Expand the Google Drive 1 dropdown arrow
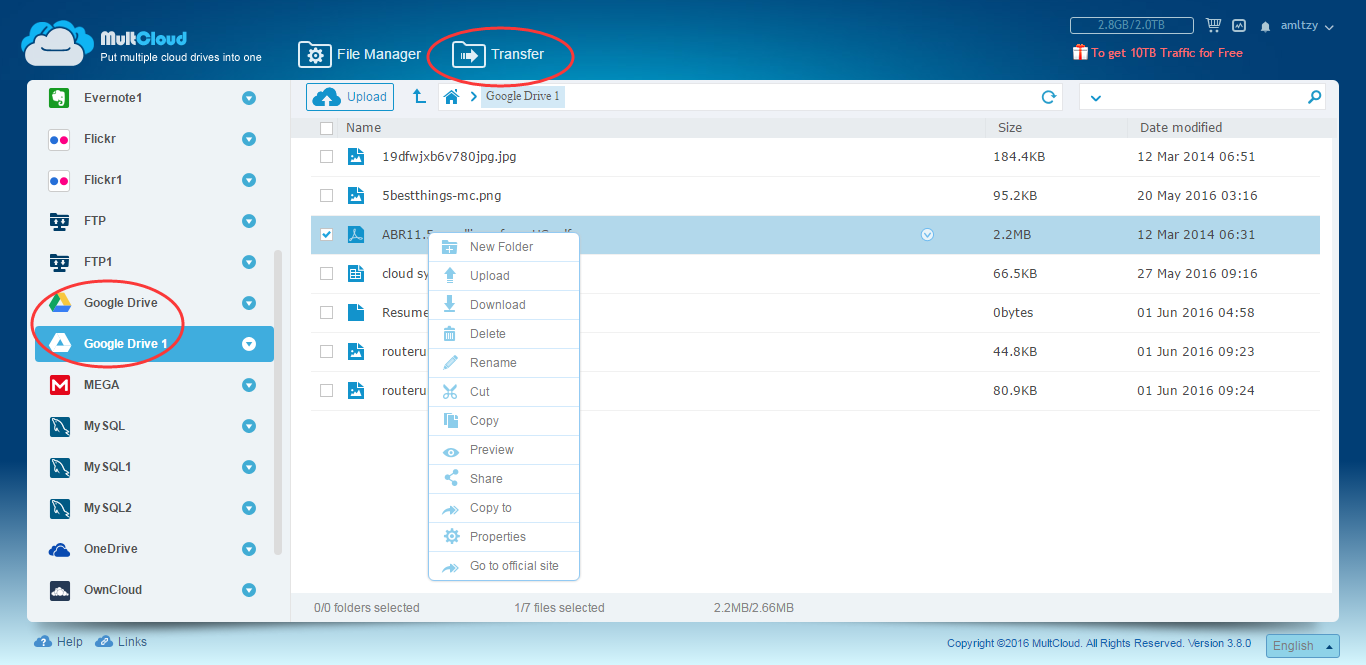This screenshot has height=665, width=1366. pos(249,344)
